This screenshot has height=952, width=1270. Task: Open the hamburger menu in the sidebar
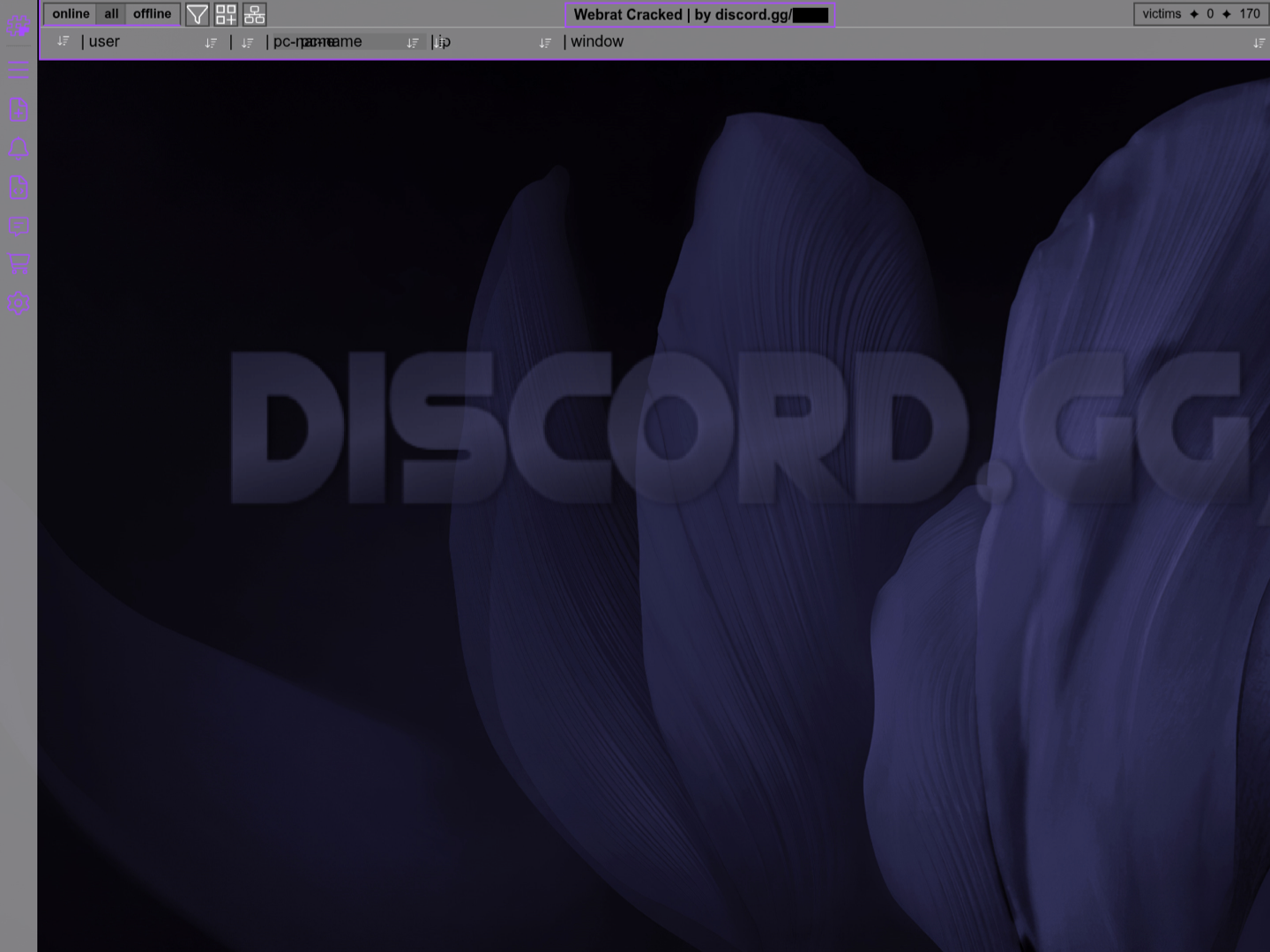click(x=19, y=71)
